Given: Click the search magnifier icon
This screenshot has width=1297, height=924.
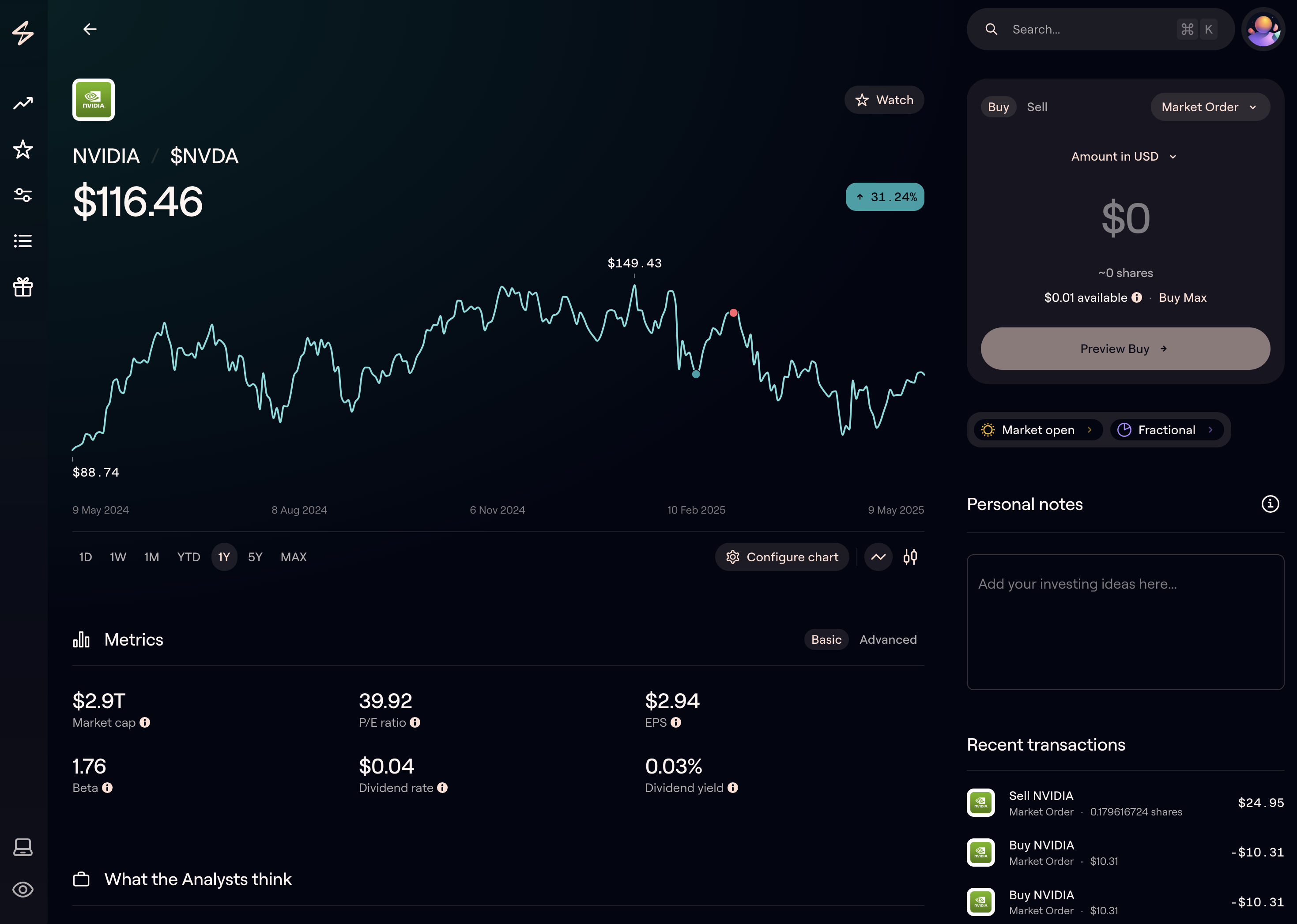Looking at the screenshot, I should (992, 29).
